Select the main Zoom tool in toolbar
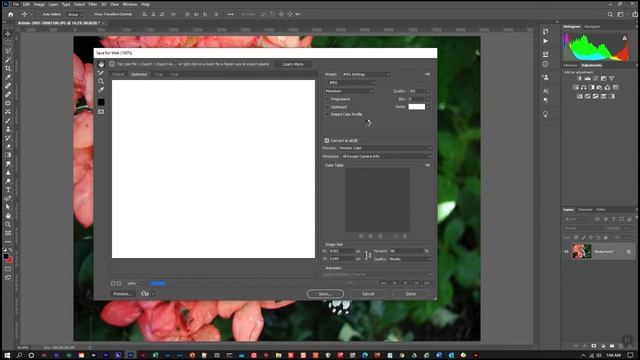The width and height of the screenshot is (640, 360). (8, 224)
